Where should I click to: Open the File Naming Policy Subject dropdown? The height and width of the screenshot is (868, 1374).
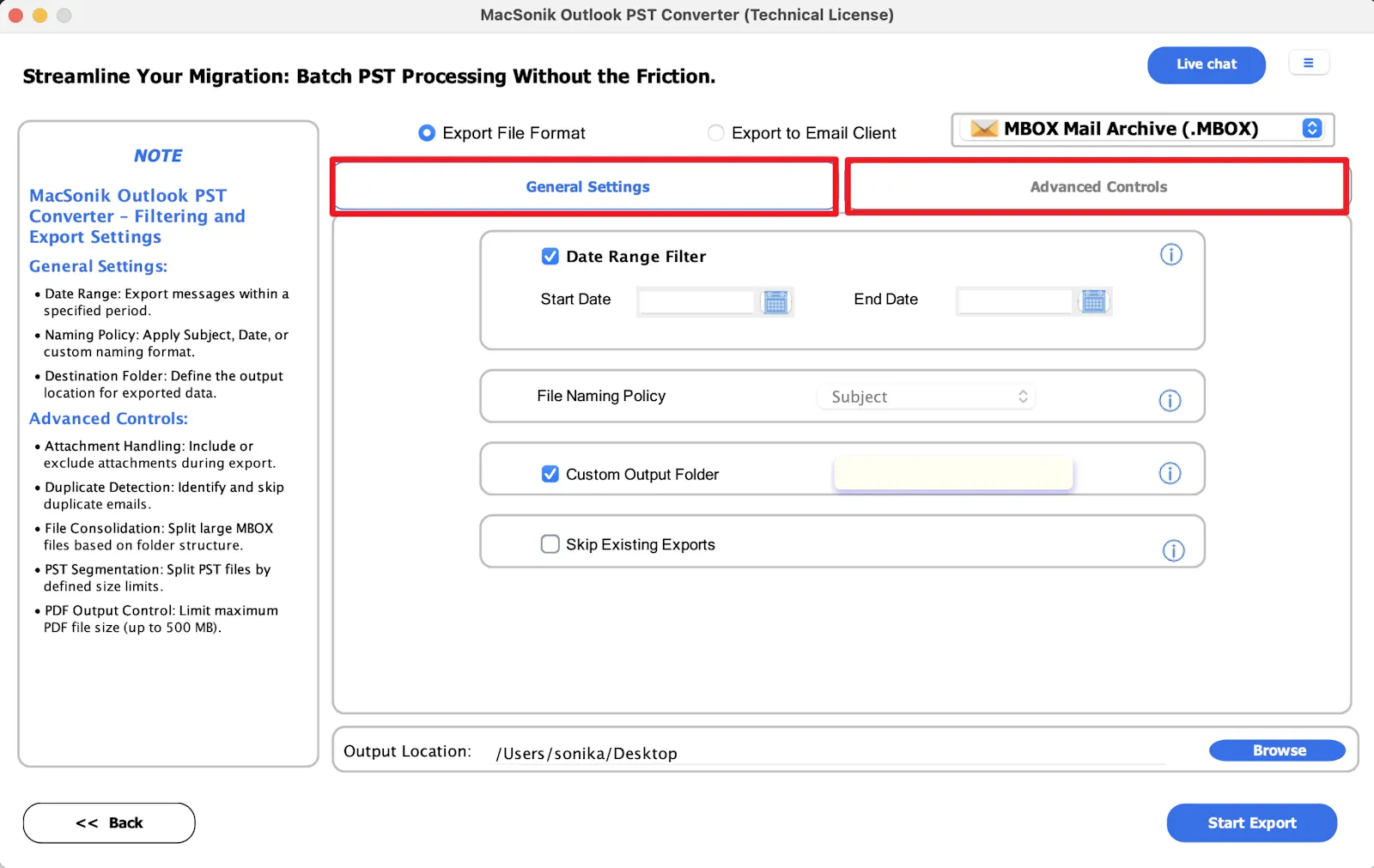pos(927,397)
